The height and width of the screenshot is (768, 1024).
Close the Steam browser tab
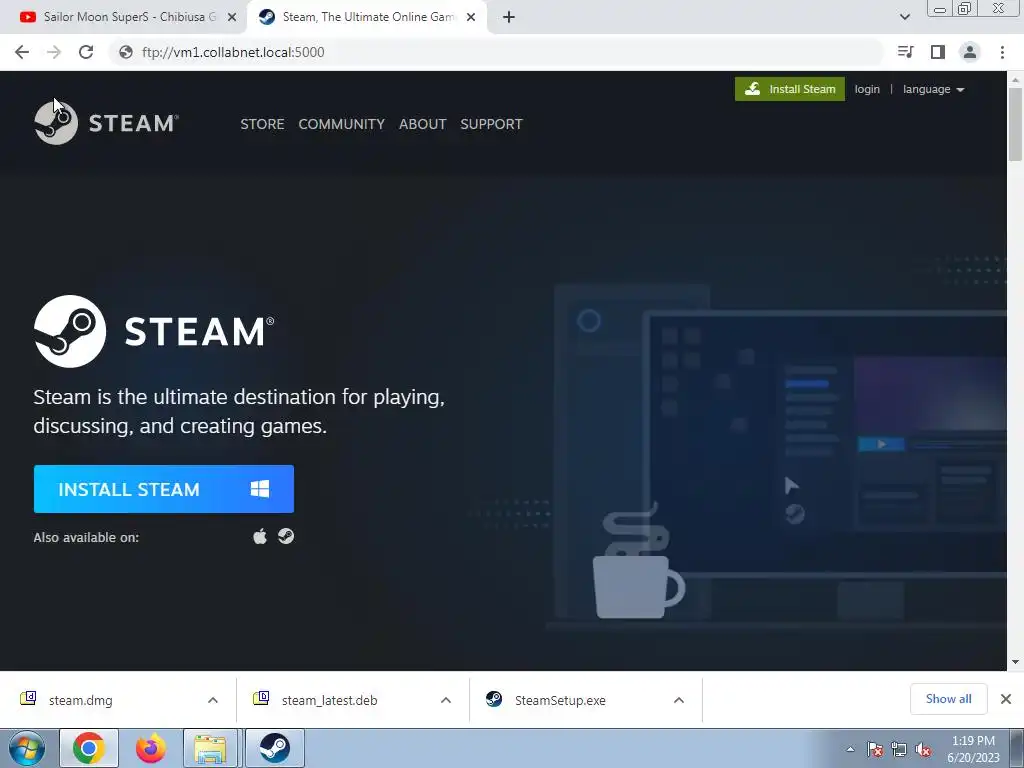point(471,17)
